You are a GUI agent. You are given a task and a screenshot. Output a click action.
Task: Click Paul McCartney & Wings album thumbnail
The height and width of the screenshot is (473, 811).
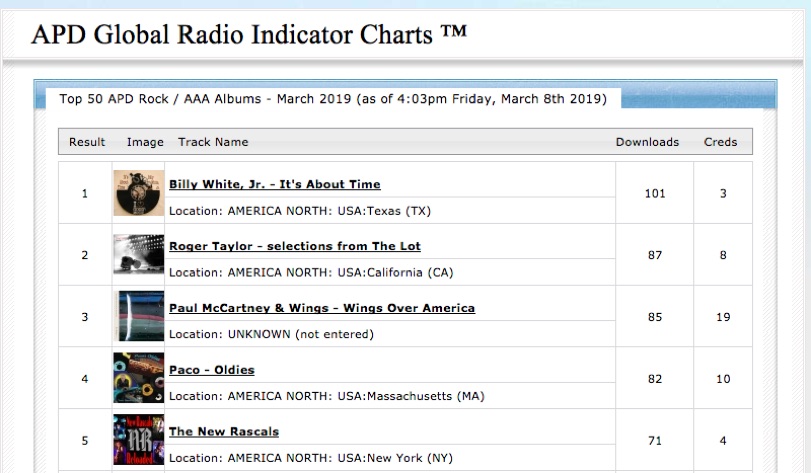(138, 317)
